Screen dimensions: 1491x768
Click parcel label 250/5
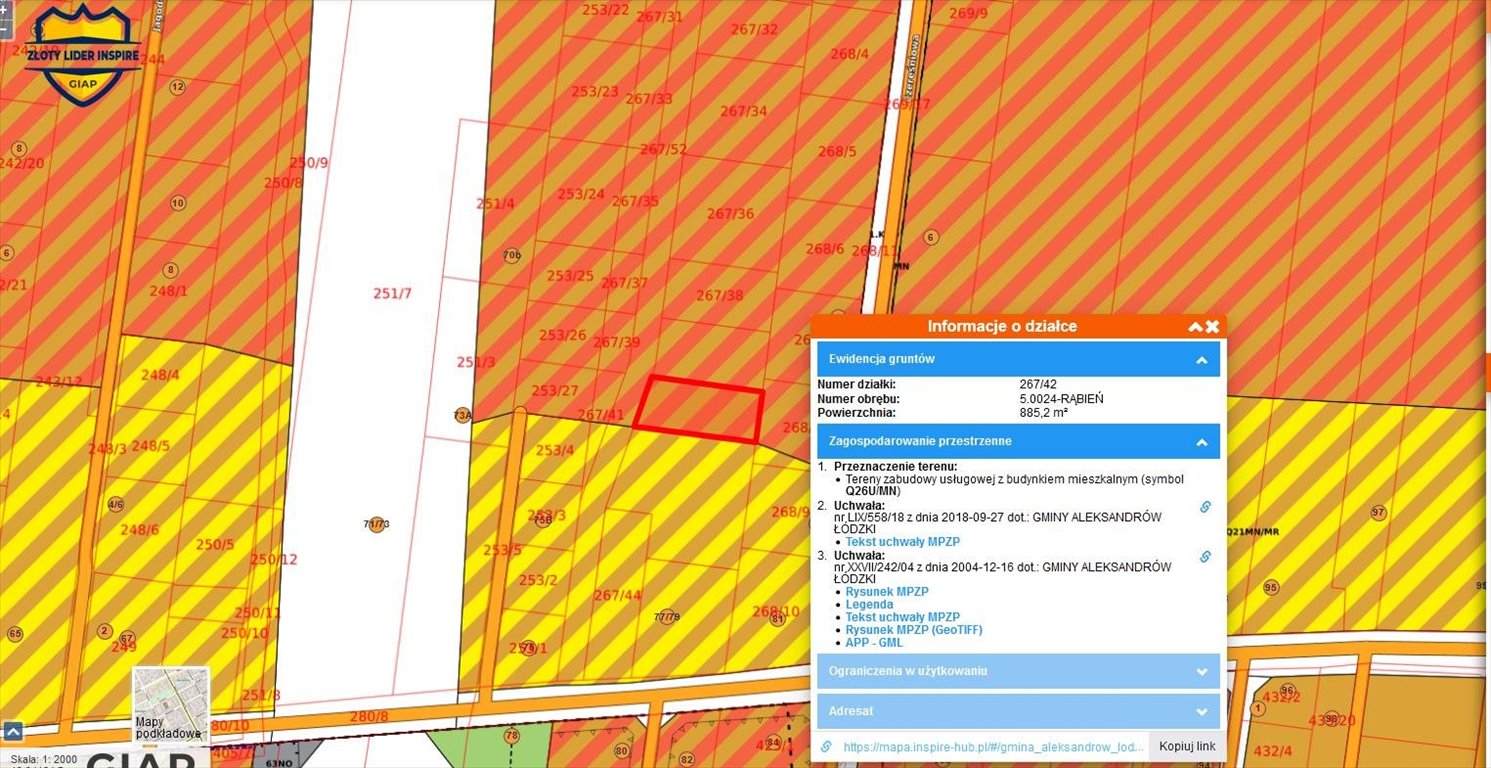tap(215, 545)
